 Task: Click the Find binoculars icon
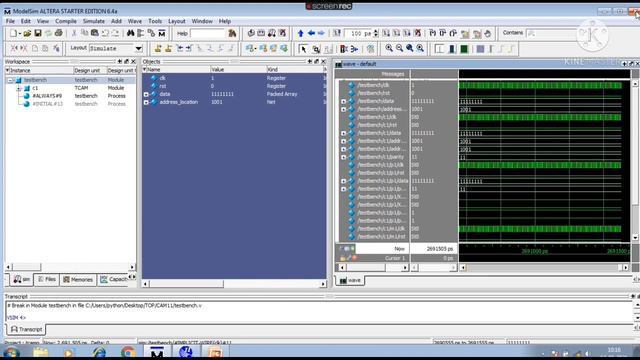click(130, 33)
